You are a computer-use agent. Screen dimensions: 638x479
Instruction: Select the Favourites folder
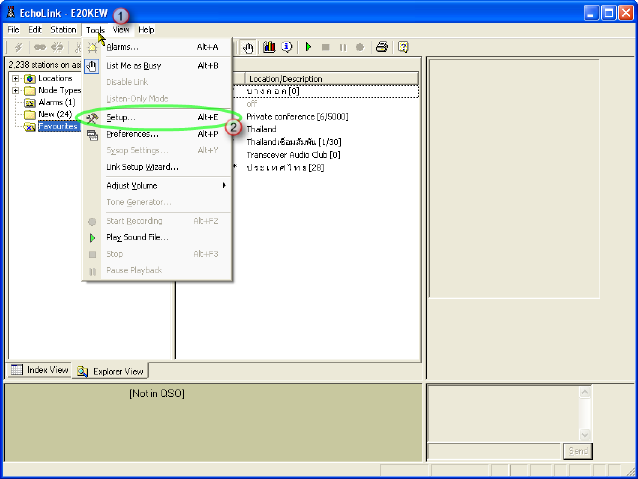pos(58,127)
